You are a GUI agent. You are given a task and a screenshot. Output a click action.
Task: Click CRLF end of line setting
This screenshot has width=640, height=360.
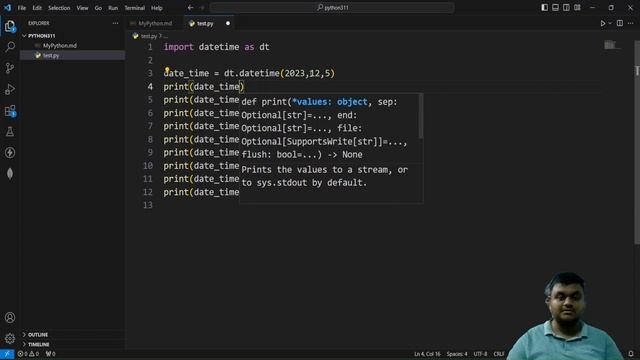[x=499, y=354]
